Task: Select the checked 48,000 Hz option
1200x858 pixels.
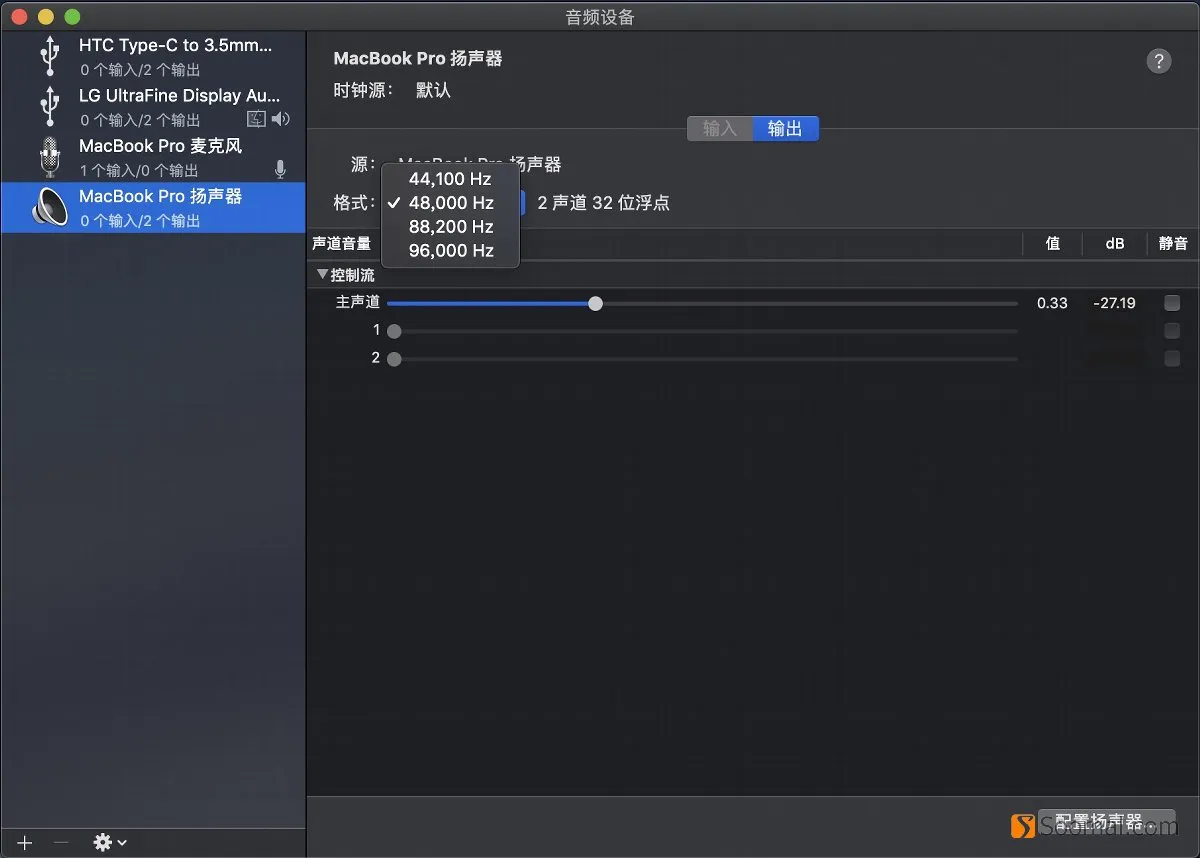Action: (x=451, y=203)
